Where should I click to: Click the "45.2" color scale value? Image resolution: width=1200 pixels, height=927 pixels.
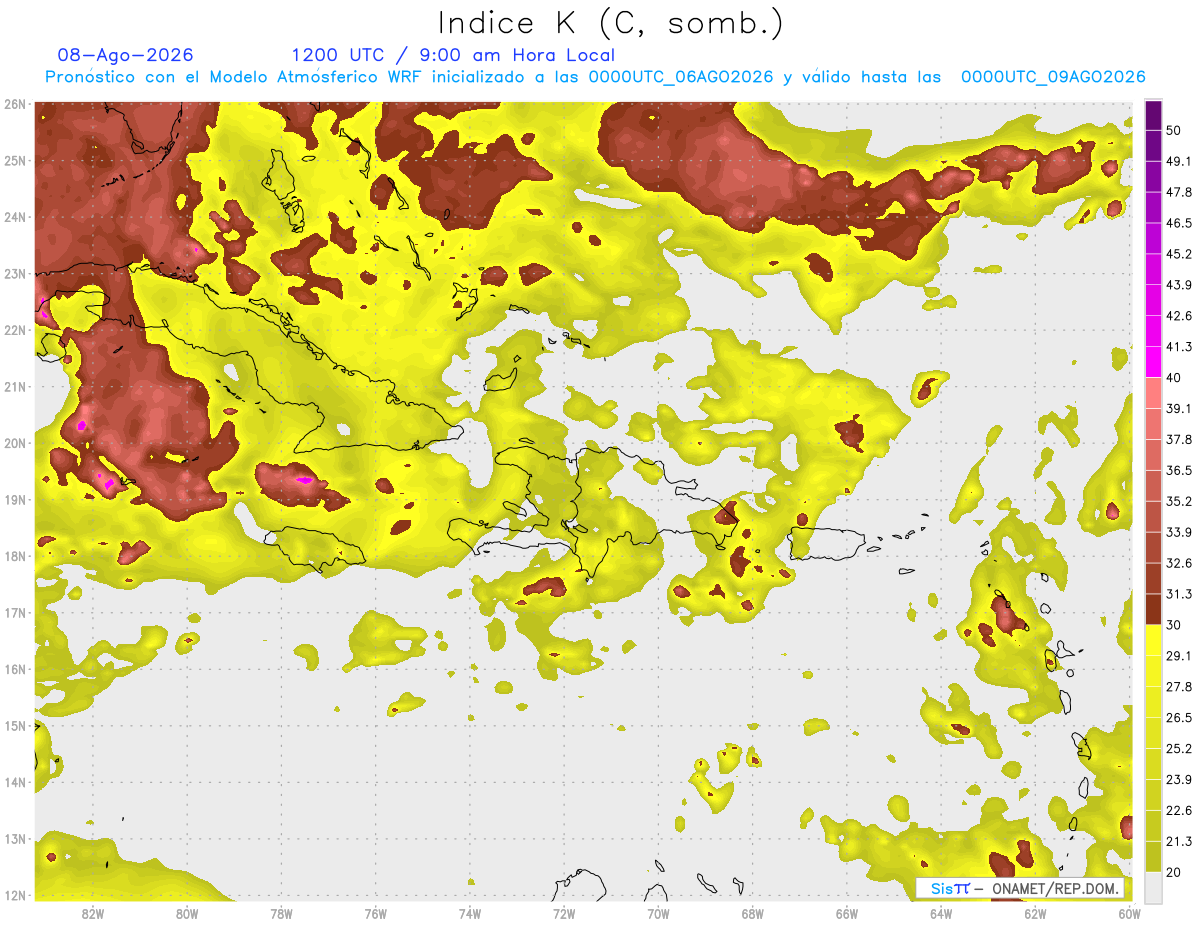[1178, 254]
